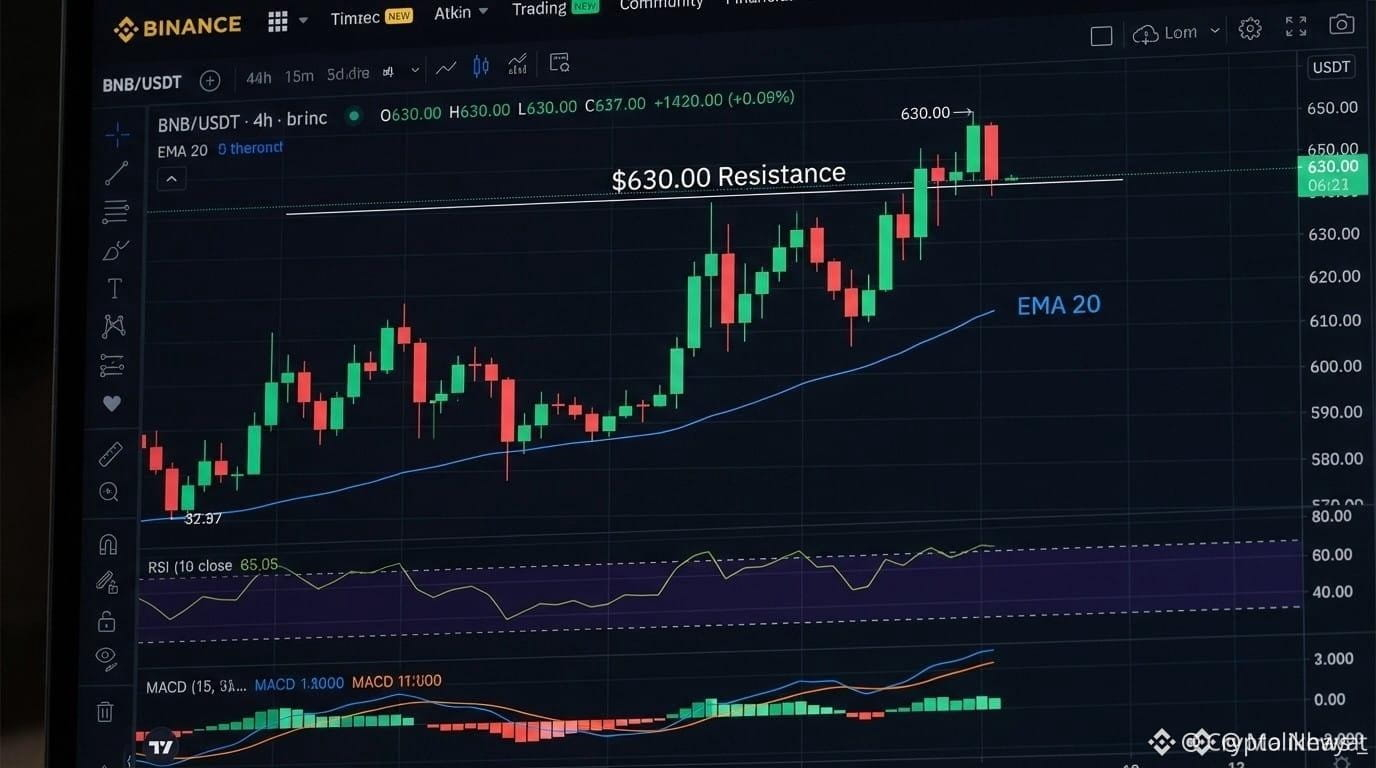Toggle stay-in-drawing-mode pencil lock

107,582
